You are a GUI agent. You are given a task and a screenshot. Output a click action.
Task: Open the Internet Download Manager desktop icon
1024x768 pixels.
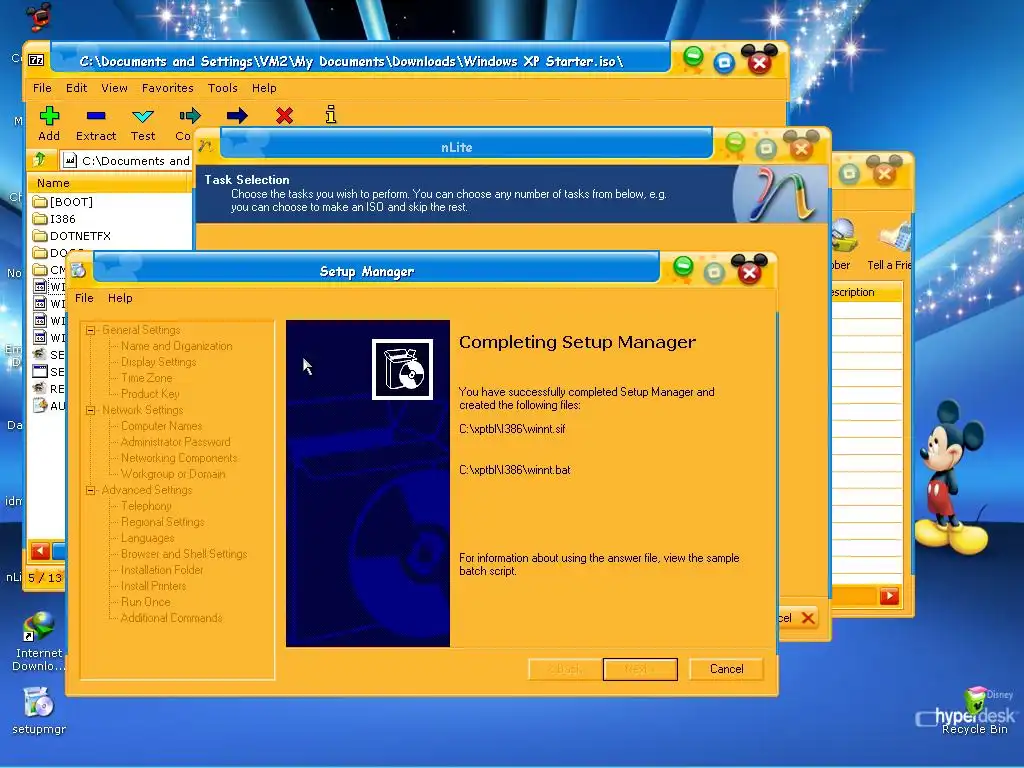pos(39,641)
